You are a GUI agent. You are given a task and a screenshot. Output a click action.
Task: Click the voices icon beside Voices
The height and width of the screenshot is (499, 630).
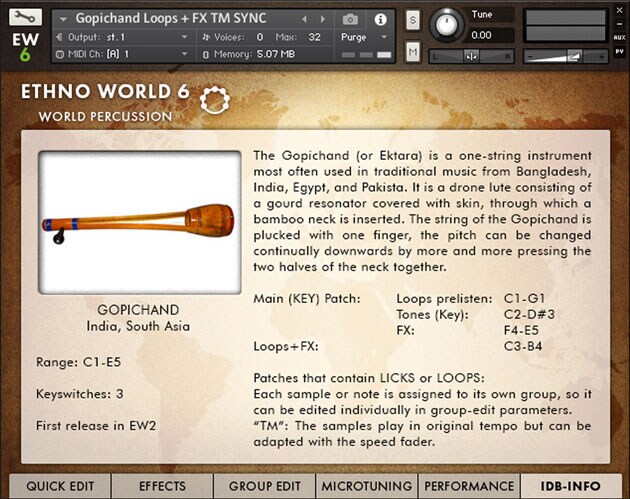pyautogui.click(x=206, y=37)
